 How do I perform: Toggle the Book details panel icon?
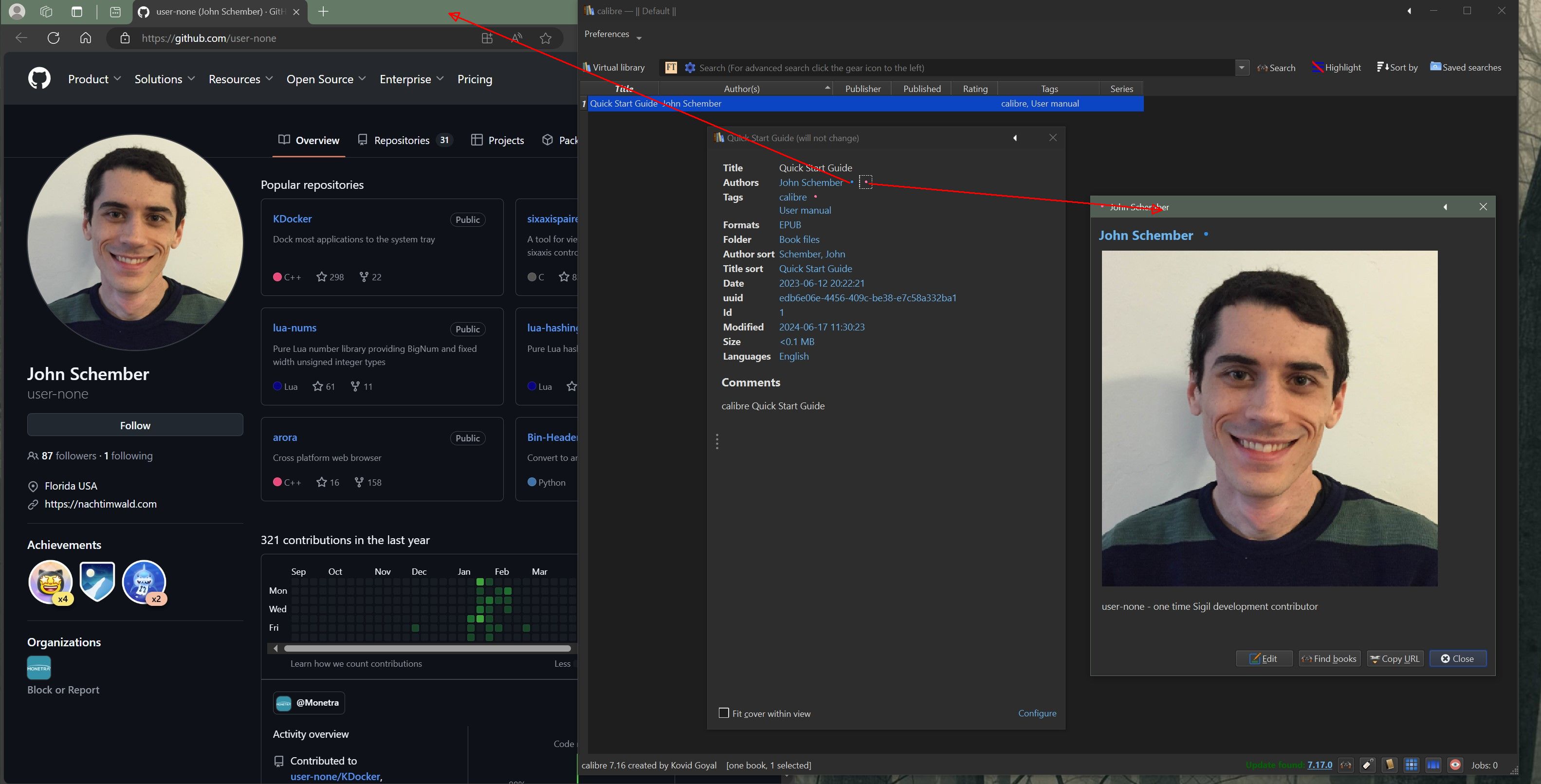[x=1390, y=765]
